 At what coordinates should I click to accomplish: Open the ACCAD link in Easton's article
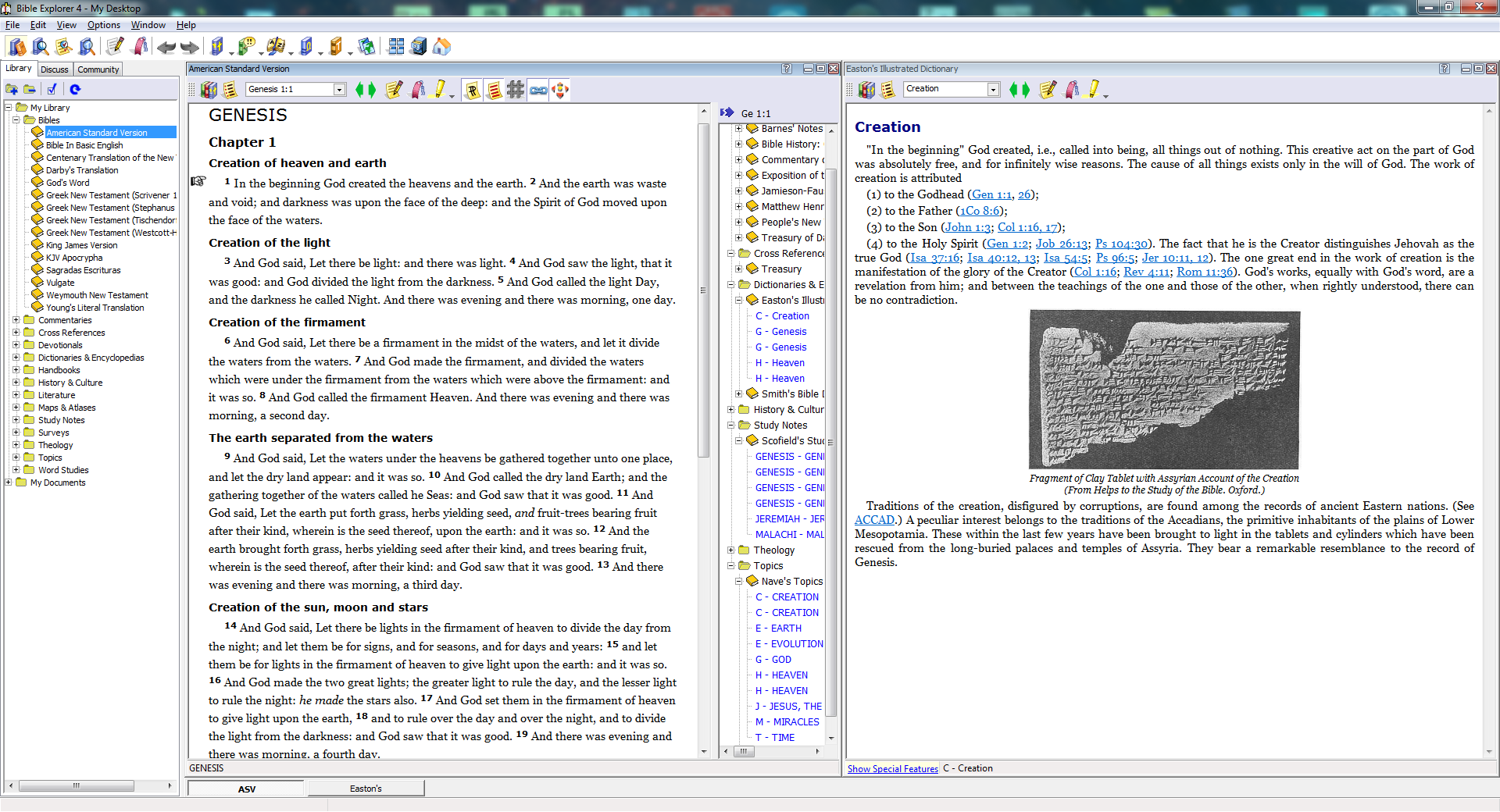(874, 520)
